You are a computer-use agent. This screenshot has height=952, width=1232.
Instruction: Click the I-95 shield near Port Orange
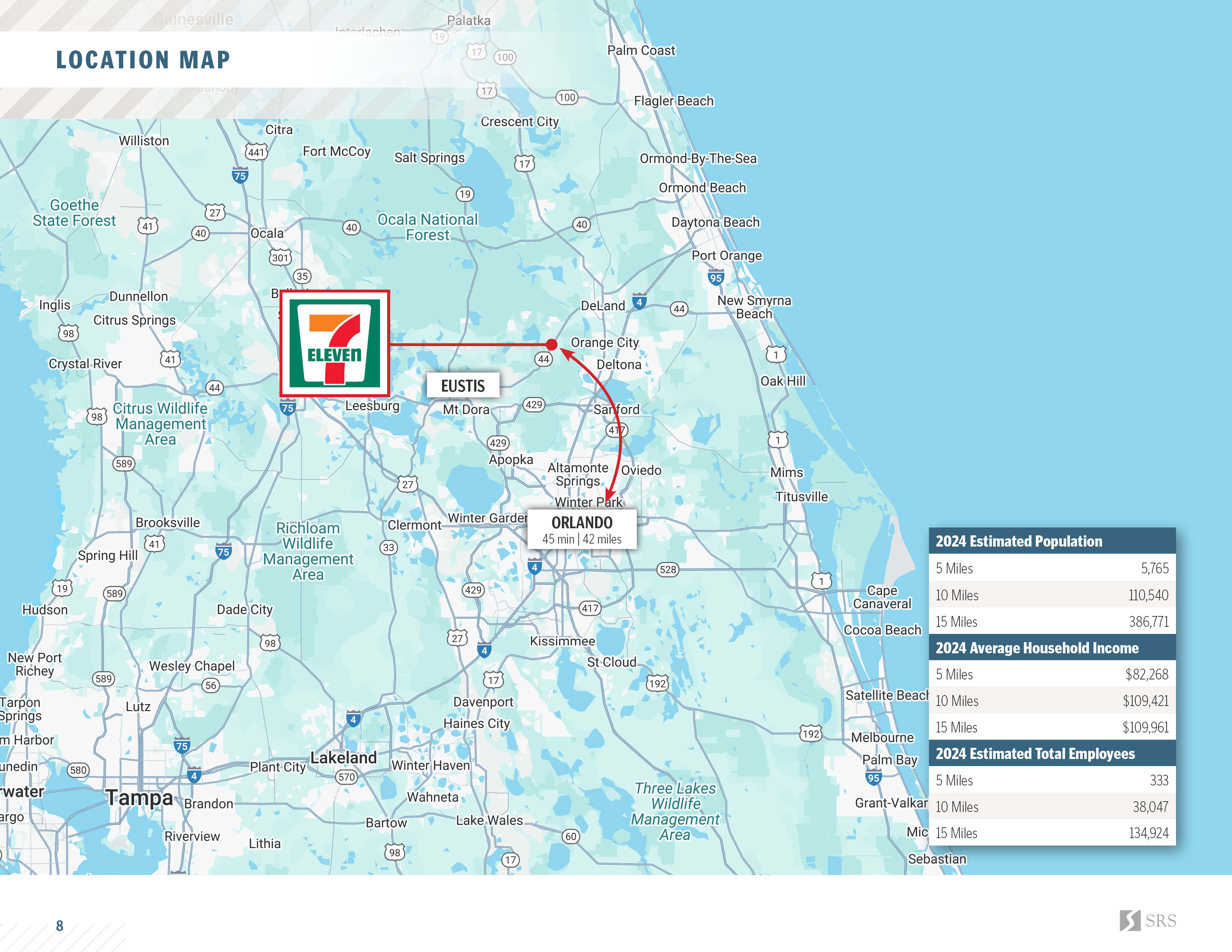coord(715,277)
